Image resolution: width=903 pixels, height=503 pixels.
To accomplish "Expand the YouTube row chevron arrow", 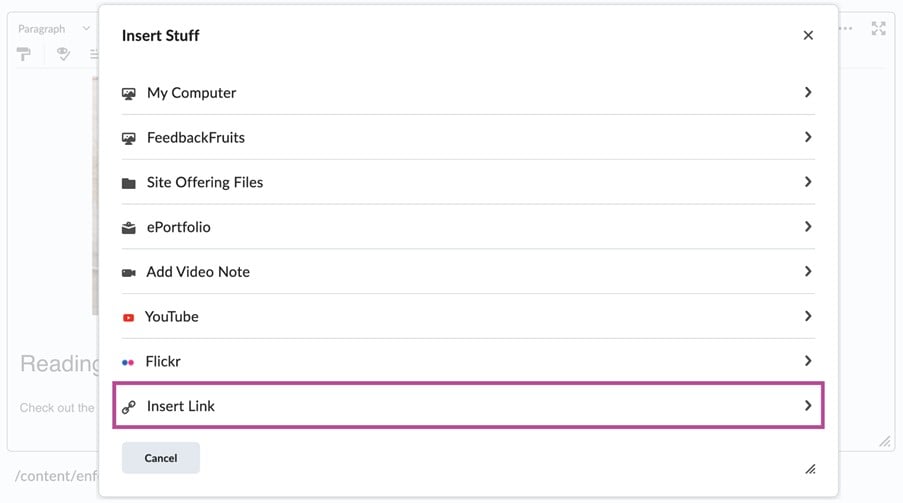I will tap(808, 316).
